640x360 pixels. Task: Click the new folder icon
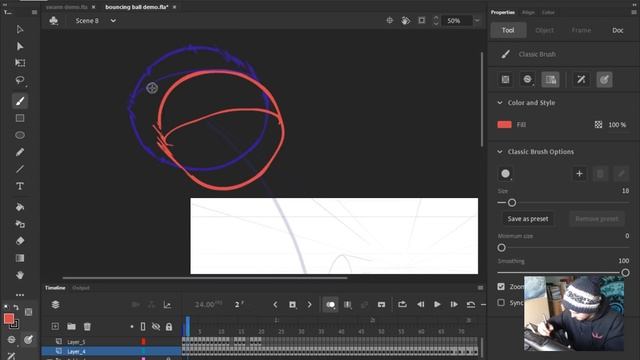[71, 327]
